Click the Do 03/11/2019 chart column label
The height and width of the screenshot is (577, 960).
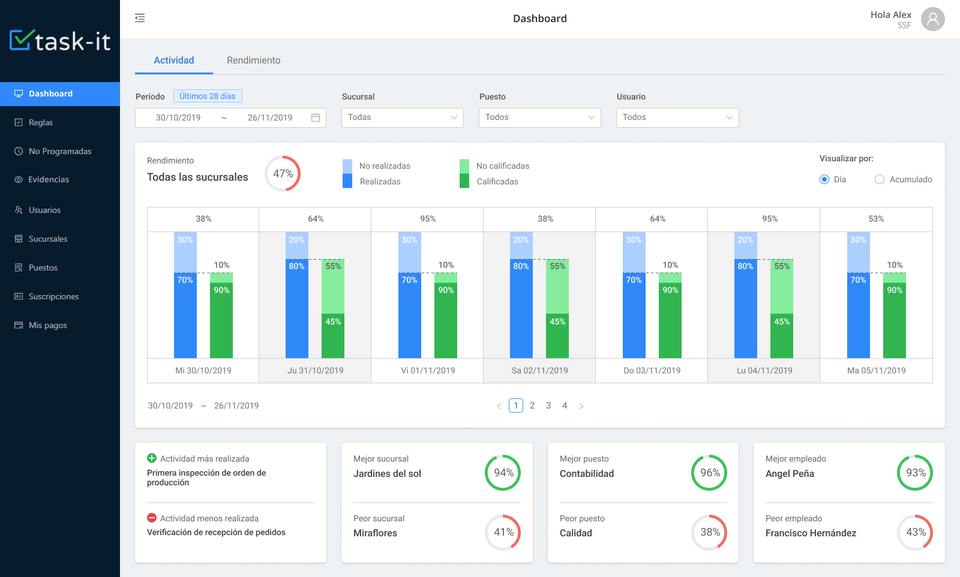[x=652, y=371]
